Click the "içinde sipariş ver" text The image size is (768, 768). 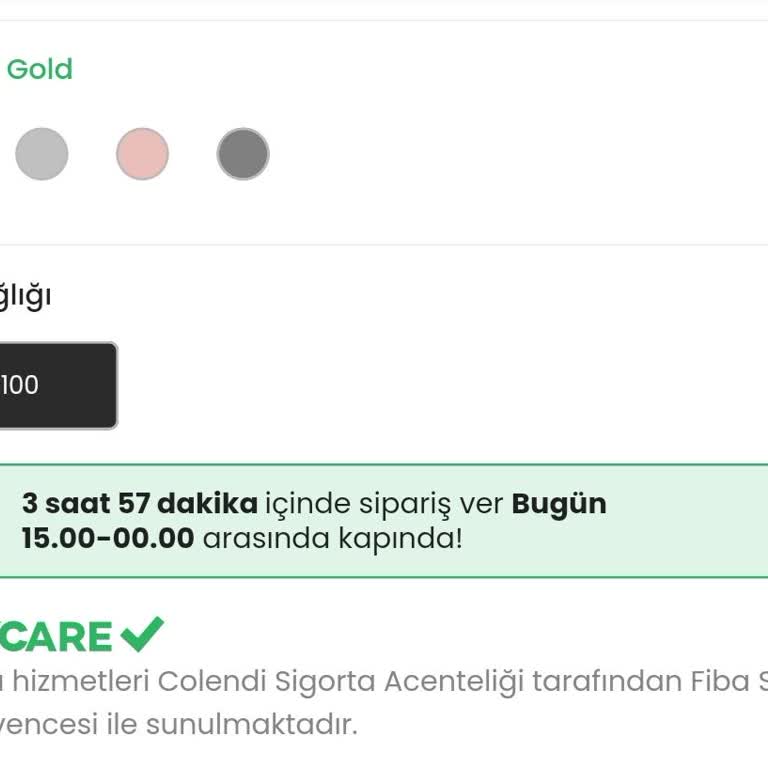click(384, 503)
